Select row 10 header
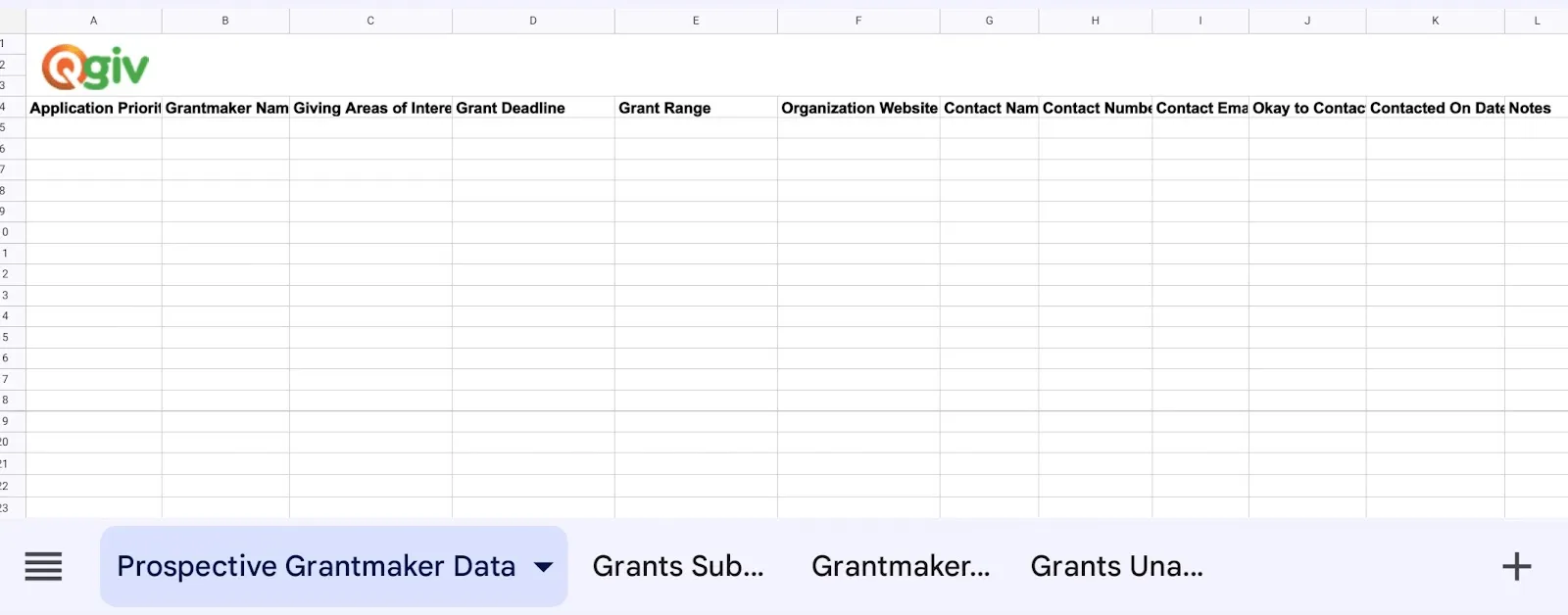 pyautogui.click(x=13, y=232)
